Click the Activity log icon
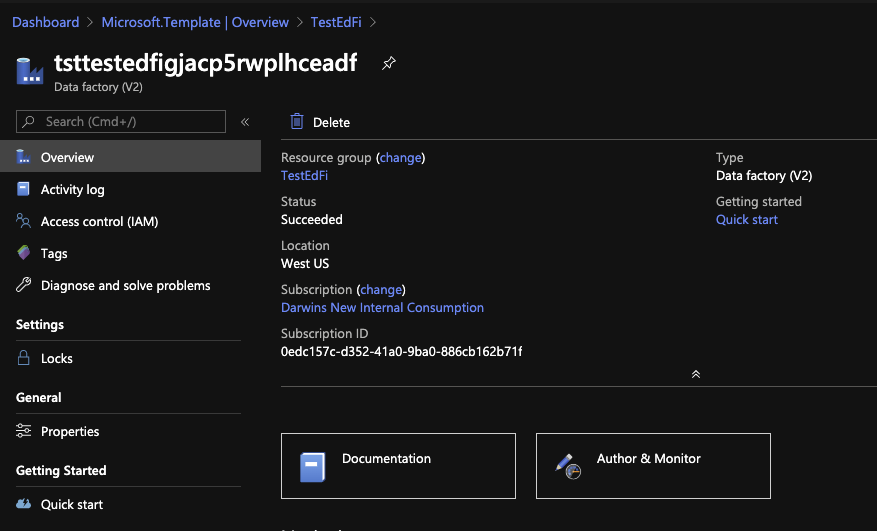The height and width of the screenshot is (531, 877). pyautogui.click(x=23, y=189)
